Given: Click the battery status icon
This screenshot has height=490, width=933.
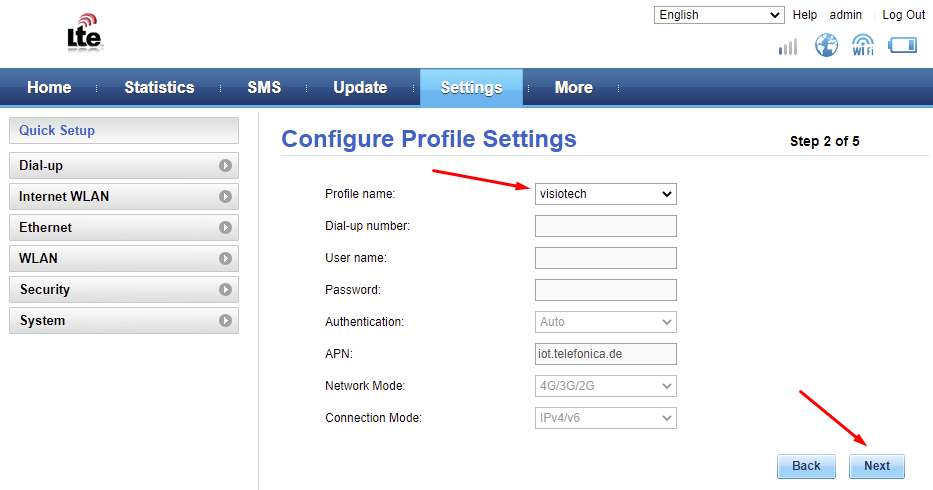Looking at the screenshot, I should tap(902, 45).
